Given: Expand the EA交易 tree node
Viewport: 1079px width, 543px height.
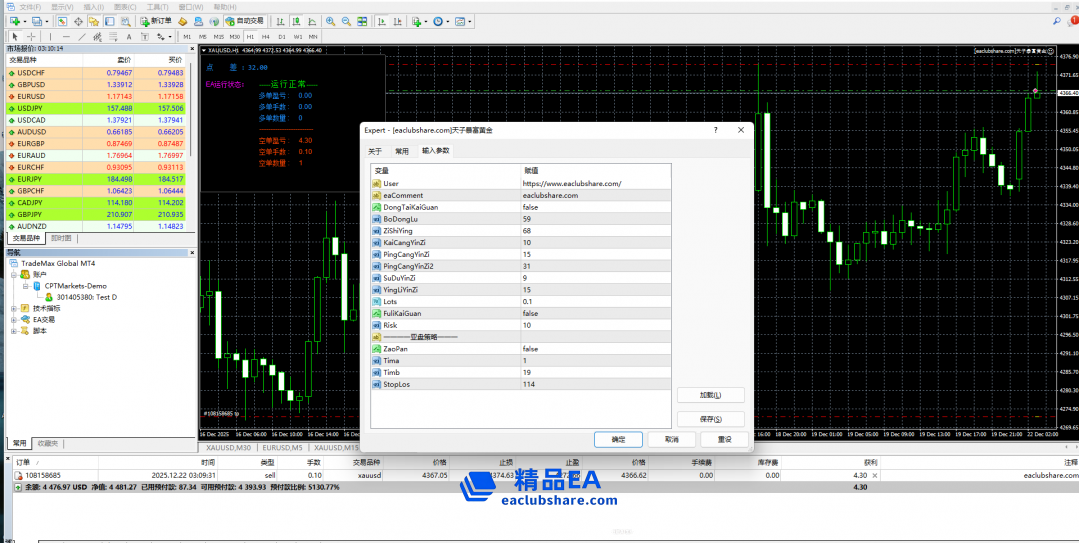Looking at the screenshot, I should [x=14, y=319].
